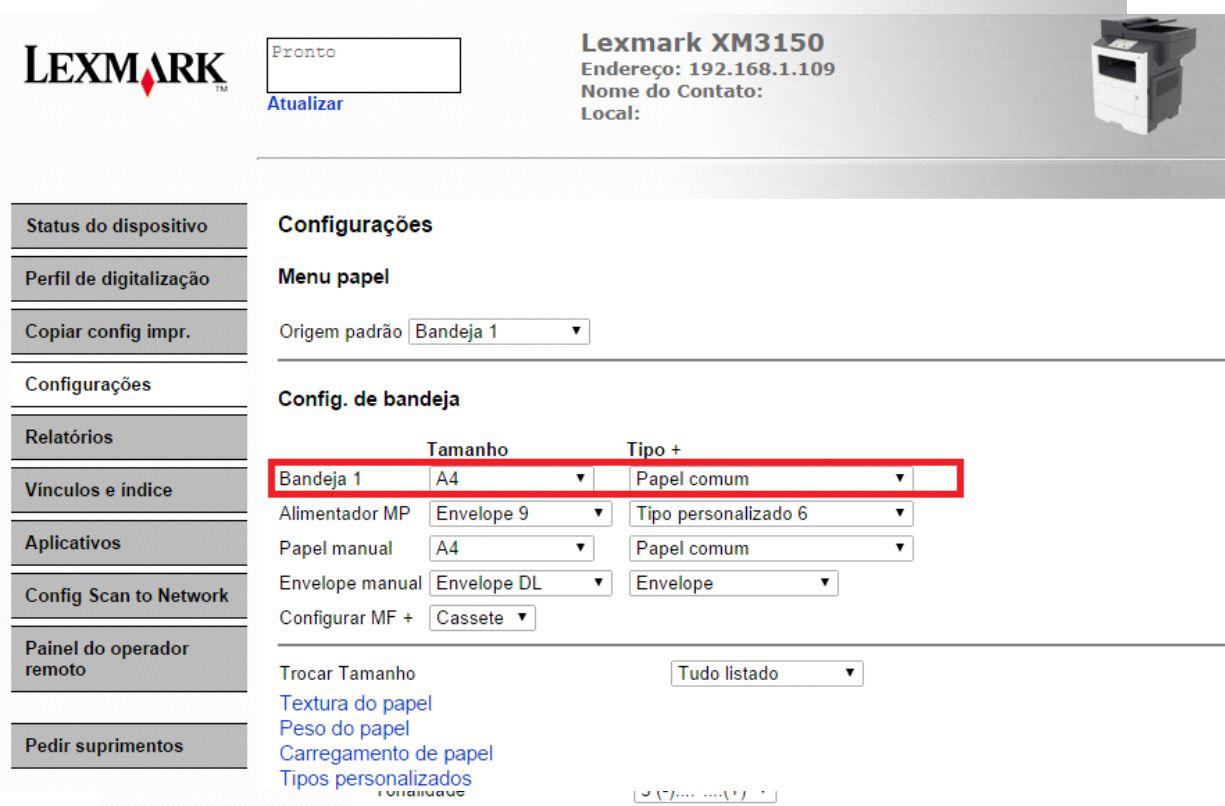
Task: Open Tipos personalizados link
Action: tap(376, 778)
